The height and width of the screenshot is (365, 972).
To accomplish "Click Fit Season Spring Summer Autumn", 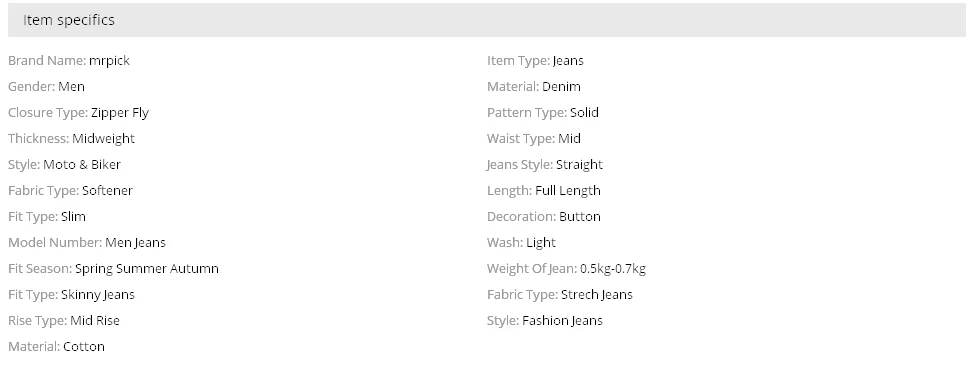I will coord(113,269).
